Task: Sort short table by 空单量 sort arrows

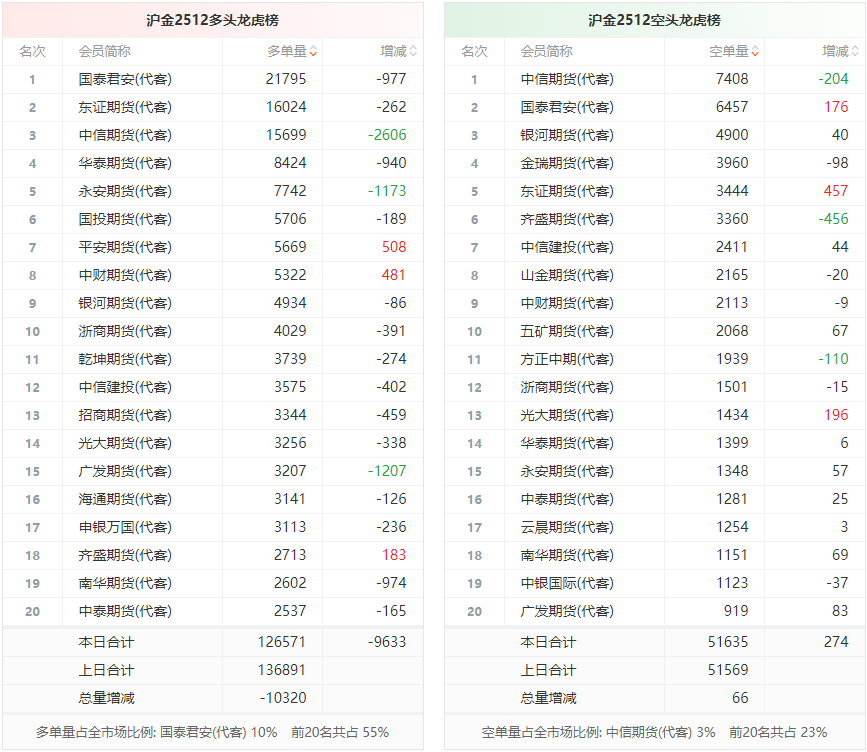Action: pos(755,51)
